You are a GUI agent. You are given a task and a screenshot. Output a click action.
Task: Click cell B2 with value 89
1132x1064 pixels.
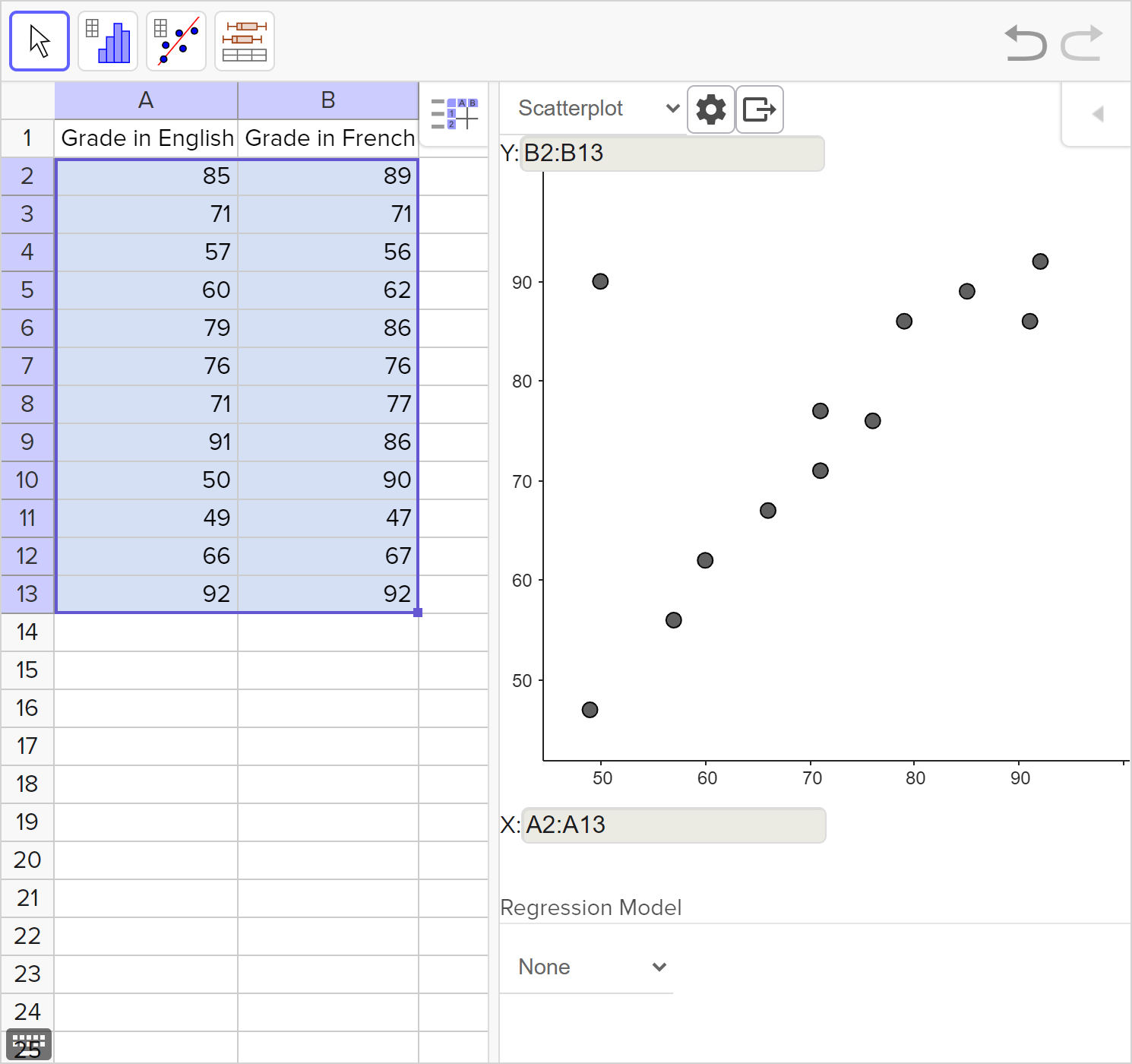click(328, 176)
